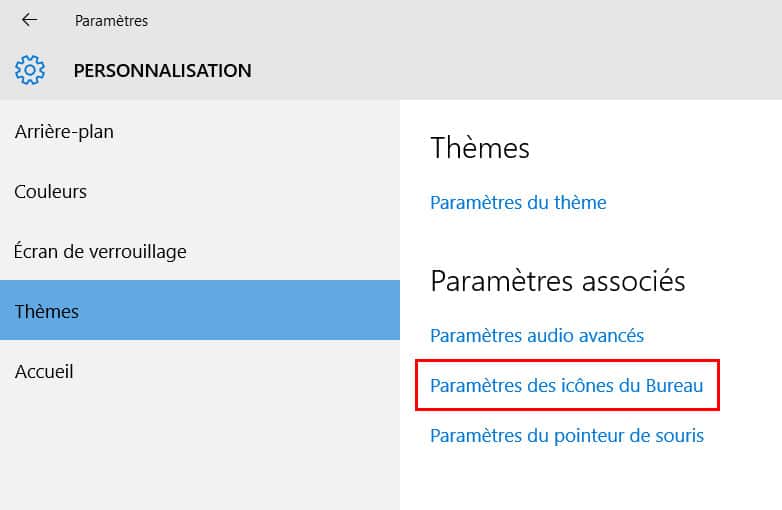Open Paramètres du thème link
Screen dimensions: 782x510
[x=518, y=202]
